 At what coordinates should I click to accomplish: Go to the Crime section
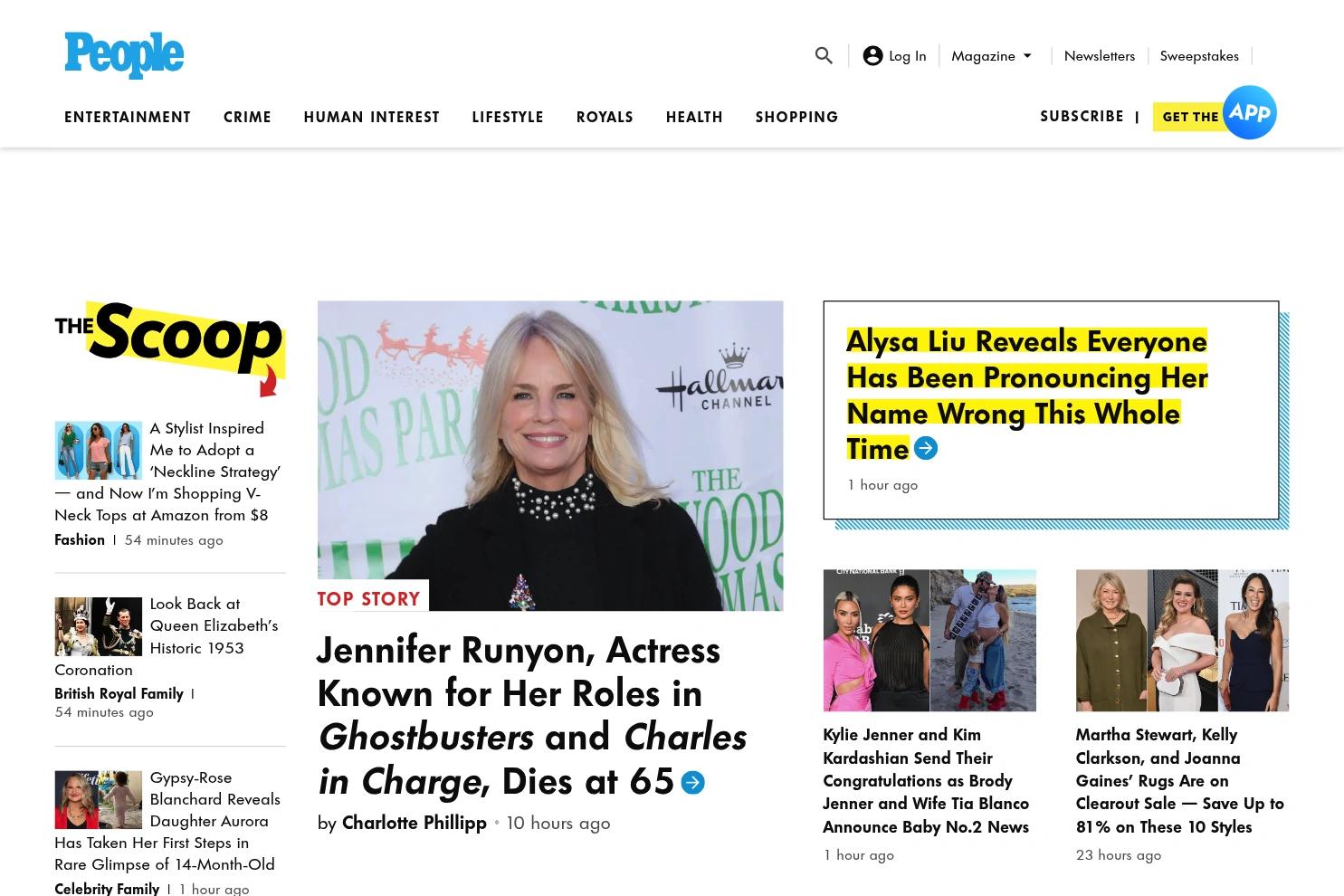pyautogui.click(x=247, y=117)
